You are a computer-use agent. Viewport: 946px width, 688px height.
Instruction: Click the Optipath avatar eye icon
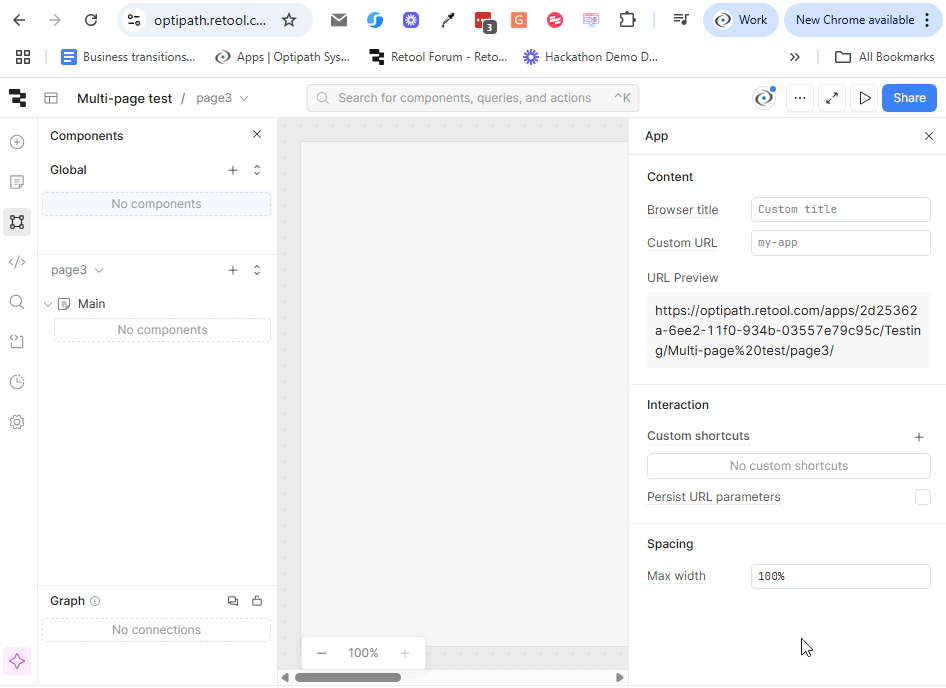[764, 98]
